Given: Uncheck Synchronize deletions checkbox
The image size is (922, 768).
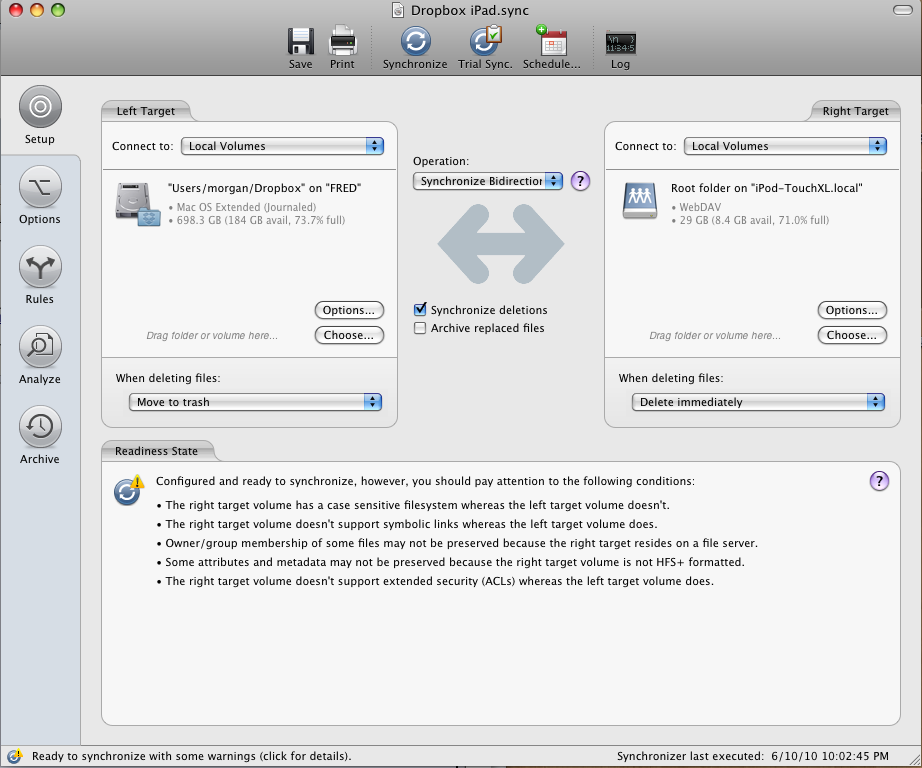Looking at the screenshot, I should [x=420, y=309].
